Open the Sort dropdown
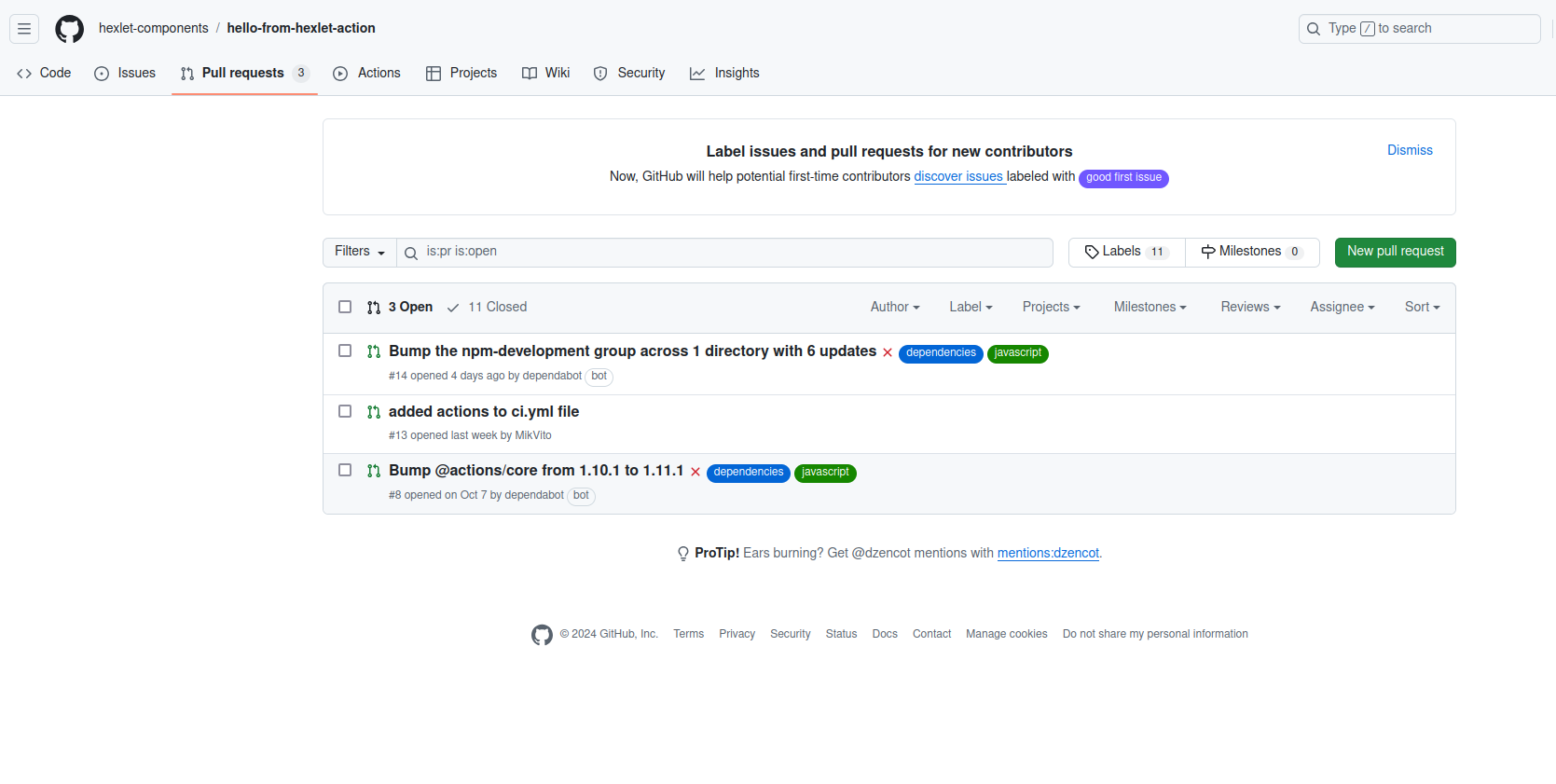 (x=1422, y=307)
